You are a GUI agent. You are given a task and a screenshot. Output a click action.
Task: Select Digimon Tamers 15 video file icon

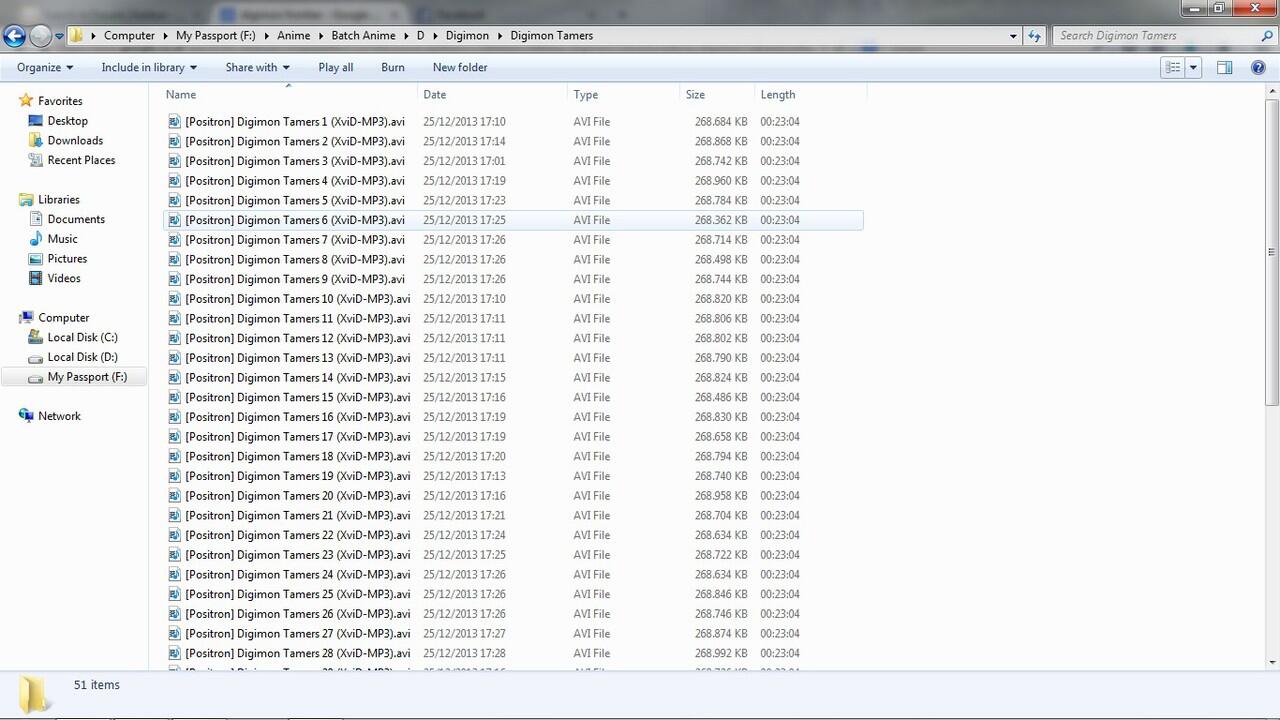174,397
